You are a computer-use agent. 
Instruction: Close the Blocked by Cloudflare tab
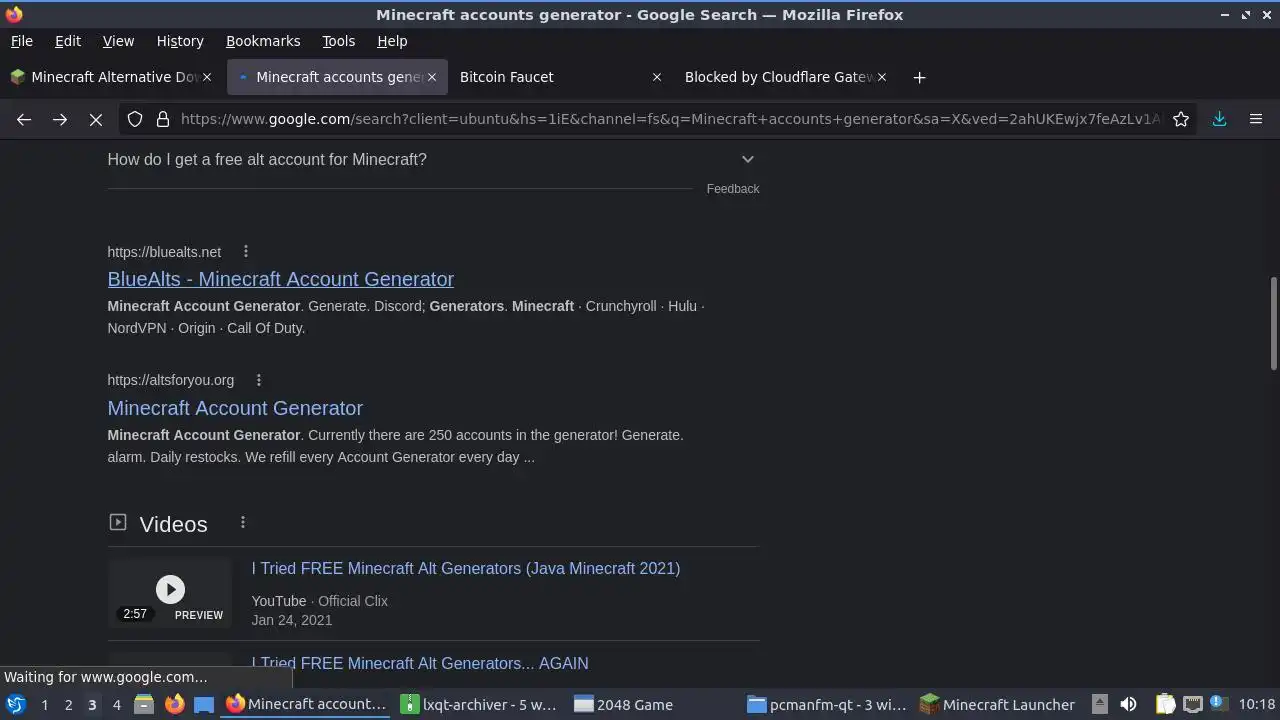pos(882,77)
